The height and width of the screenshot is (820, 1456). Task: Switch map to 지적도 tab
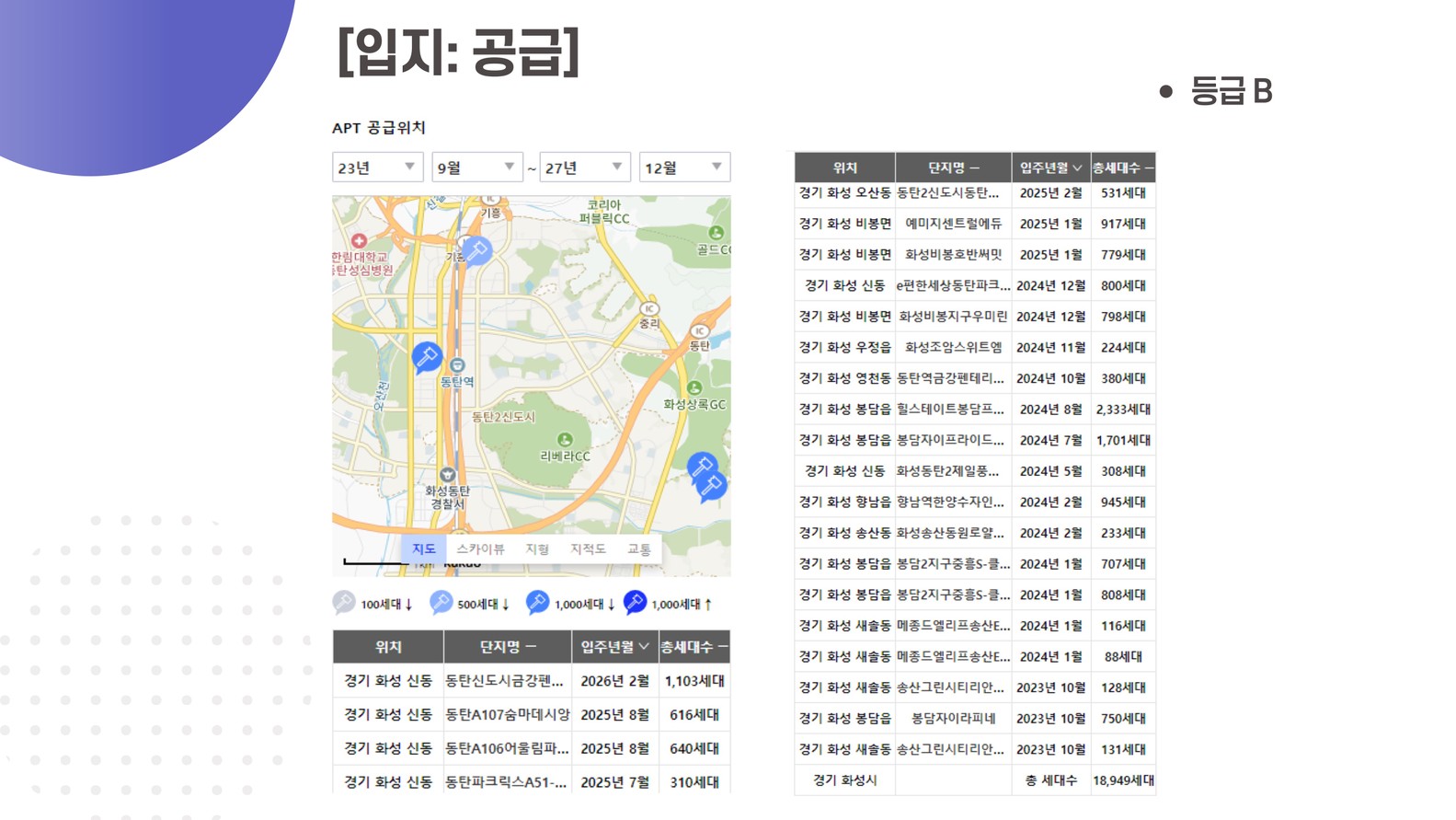tap(588, 549)
